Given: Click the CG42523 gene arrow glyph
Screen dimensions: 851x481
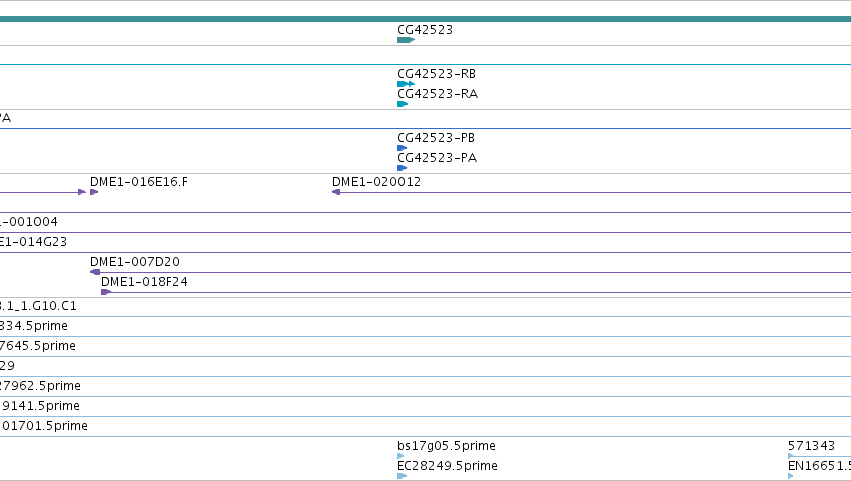Looking at the screenshot, I should pyautogui.click(x=406, y=40).
